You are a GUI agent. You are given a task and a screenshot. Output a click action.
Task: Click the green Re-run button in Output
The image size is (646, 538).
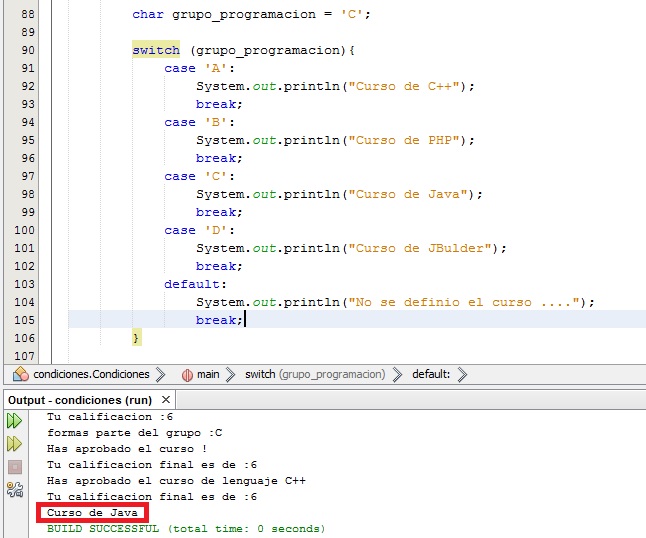click(x=14, y=421)
